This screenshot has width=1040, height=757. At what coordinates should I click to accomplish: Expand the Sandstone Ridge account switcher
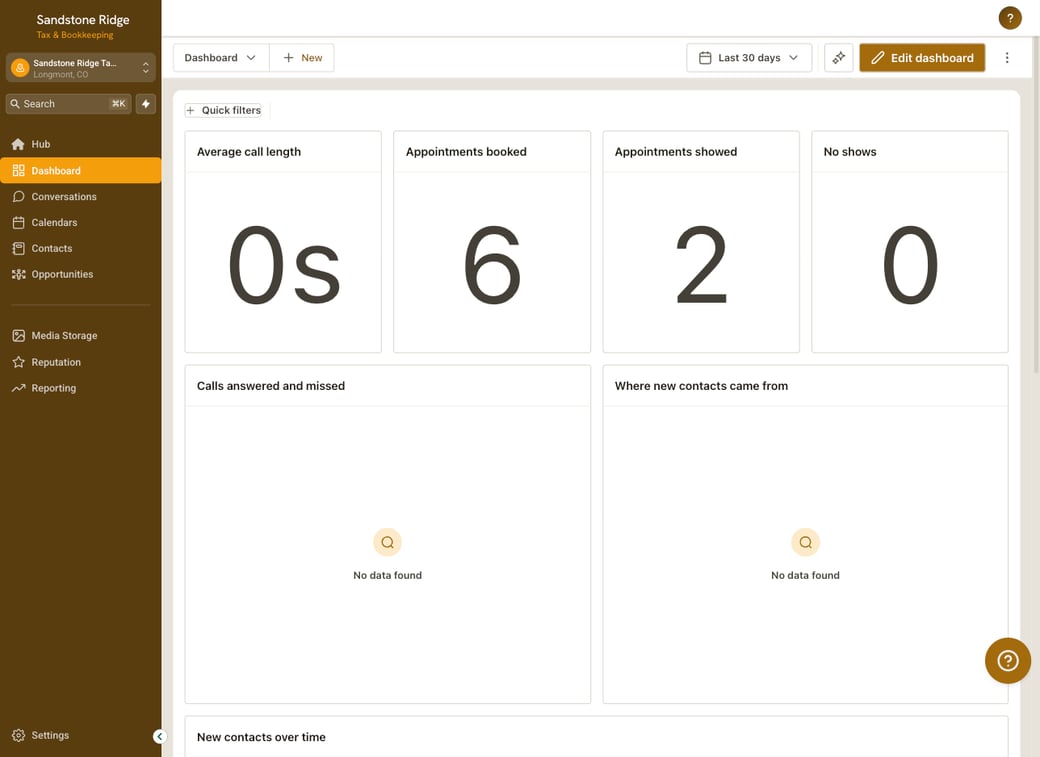coord(80,68)
